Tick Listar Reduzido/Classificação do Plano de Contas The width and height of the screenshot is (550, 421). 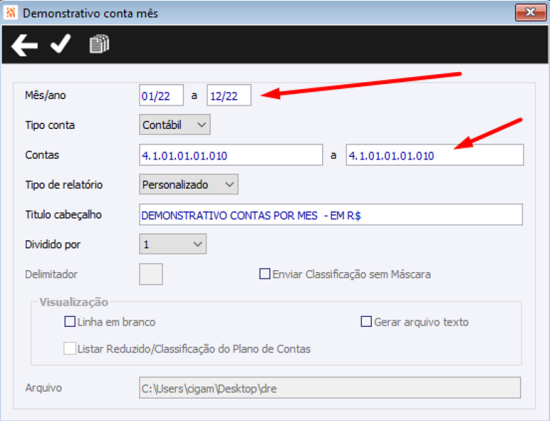[69, 348]
